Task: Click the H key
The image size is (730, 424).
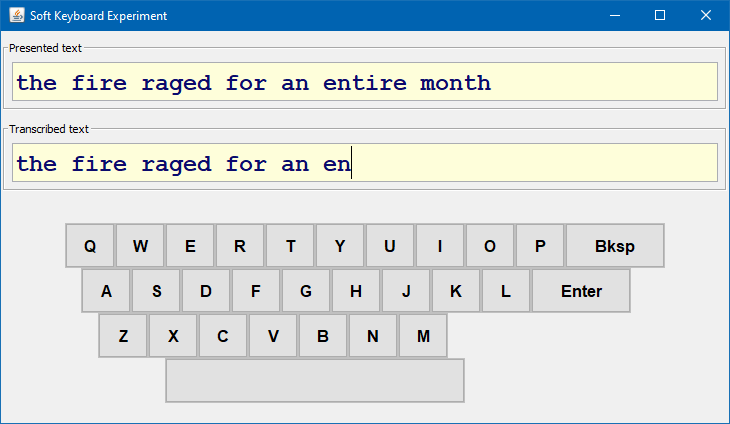Action: (356, 291)
